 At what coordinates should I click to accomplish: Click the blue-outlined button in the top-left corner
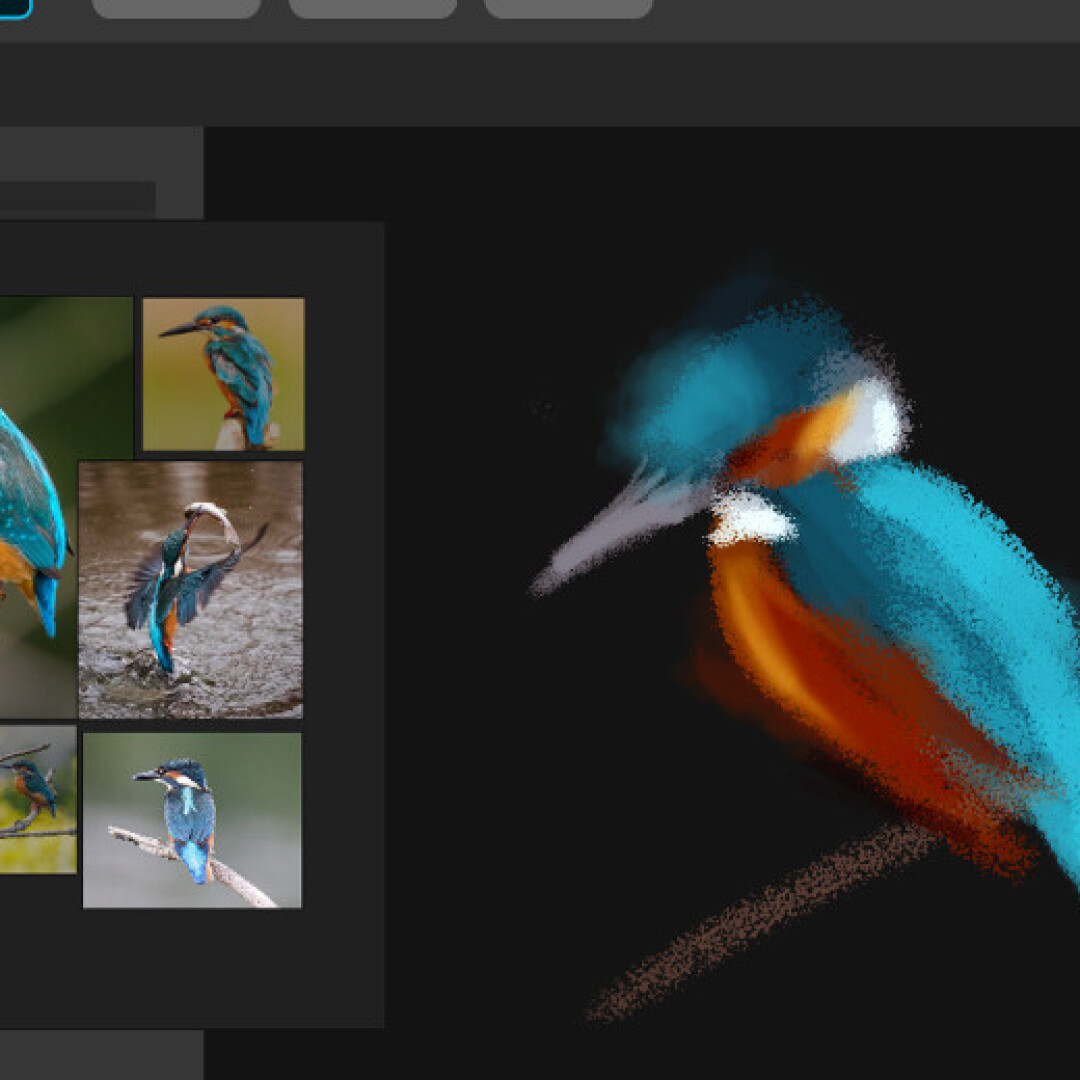tap(14, 8)
